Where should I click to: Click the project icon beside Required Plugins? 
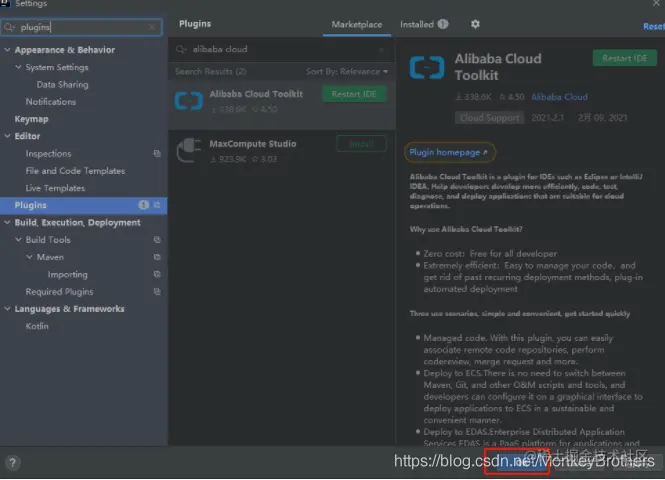click(157, 292)
